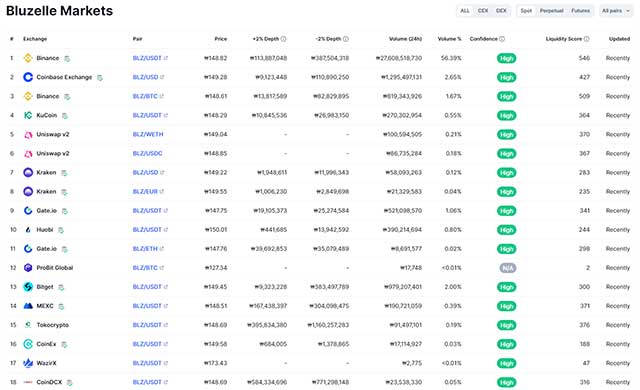Viewport: 640px width, 390px height.
Task: Click the badge icon beside CoinDCX
Action: [69, 383]
